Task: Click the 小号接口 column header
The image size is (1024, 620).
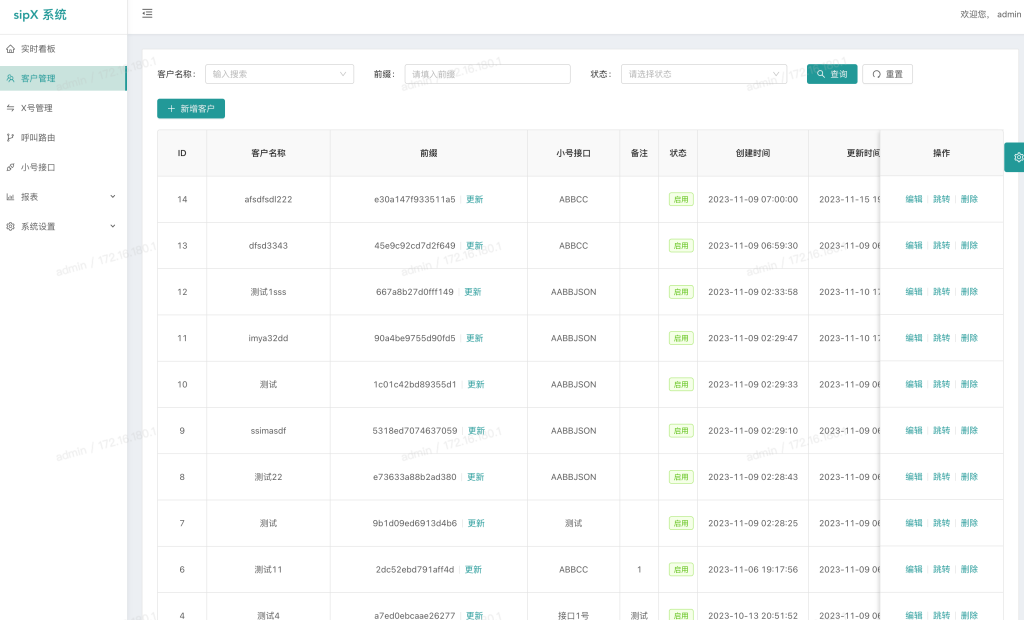Action: pyautogui.click(x=573, y=153)
